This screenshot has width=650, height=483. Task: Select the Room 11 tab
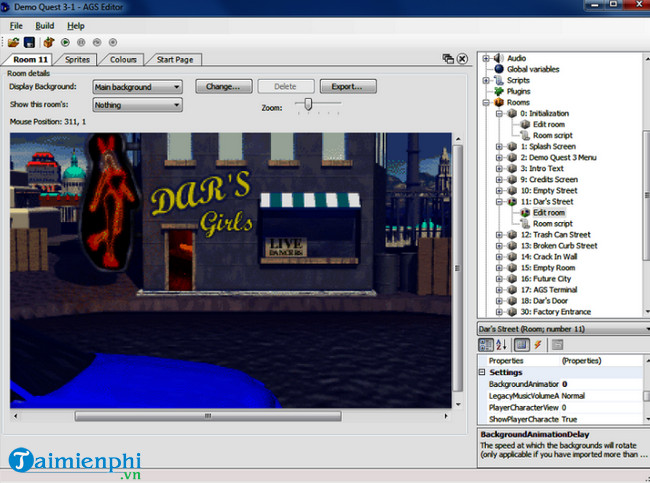coord(30,60)
